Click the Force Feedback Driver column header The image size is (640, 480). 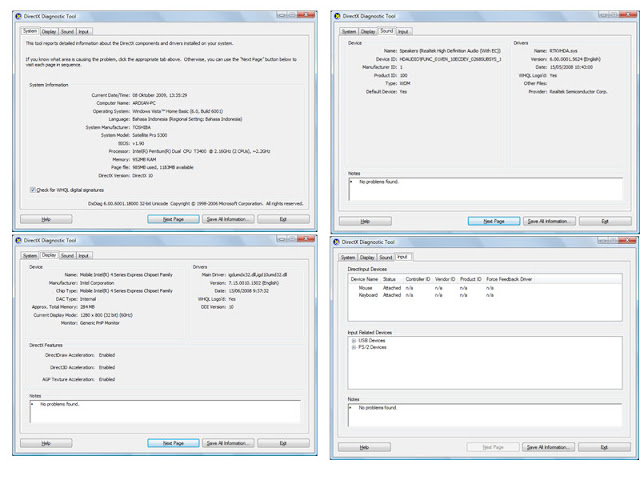[509, 279]
